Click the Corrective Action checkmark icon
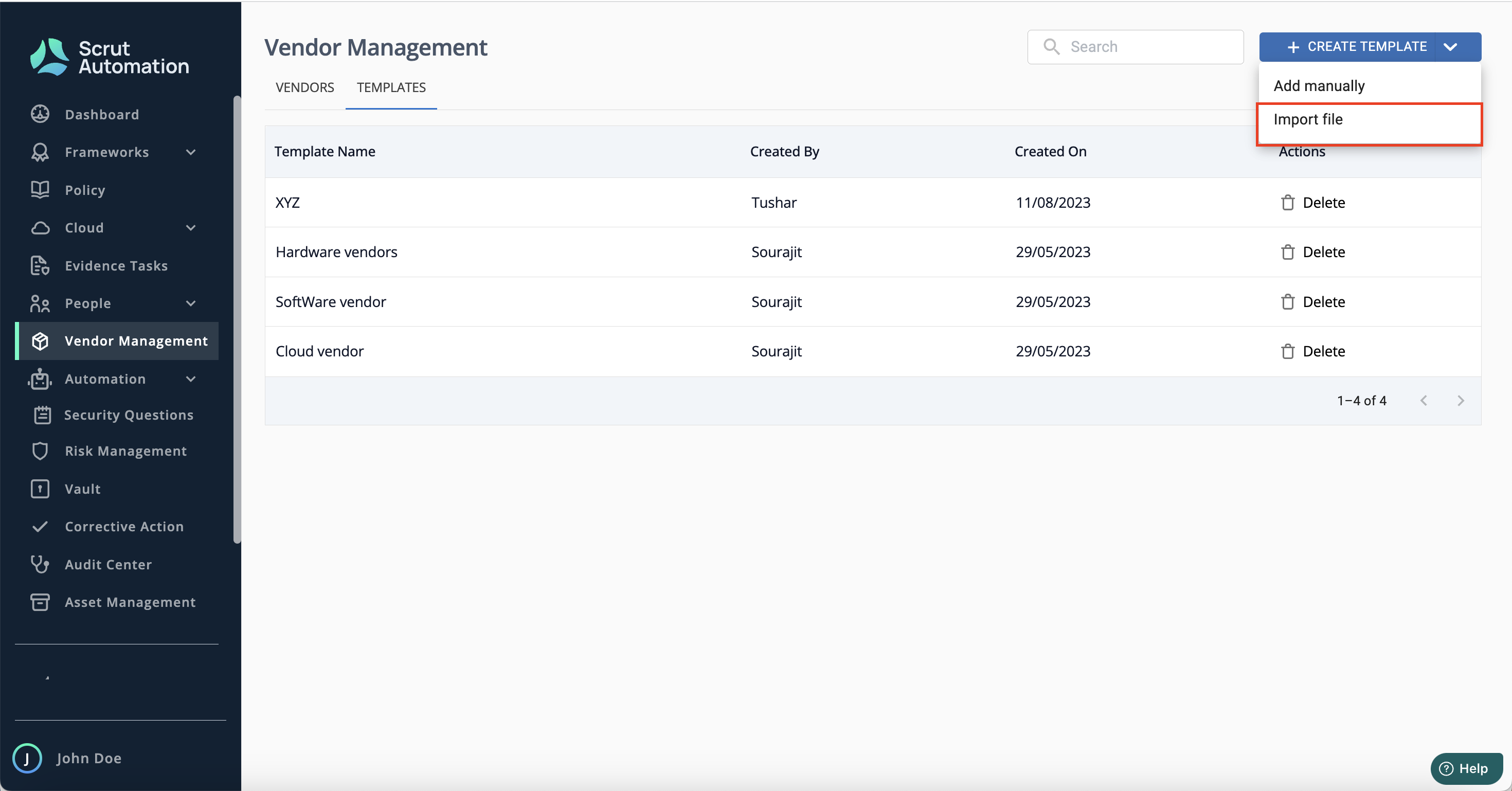1512x791 pixels. click(40, 526)
